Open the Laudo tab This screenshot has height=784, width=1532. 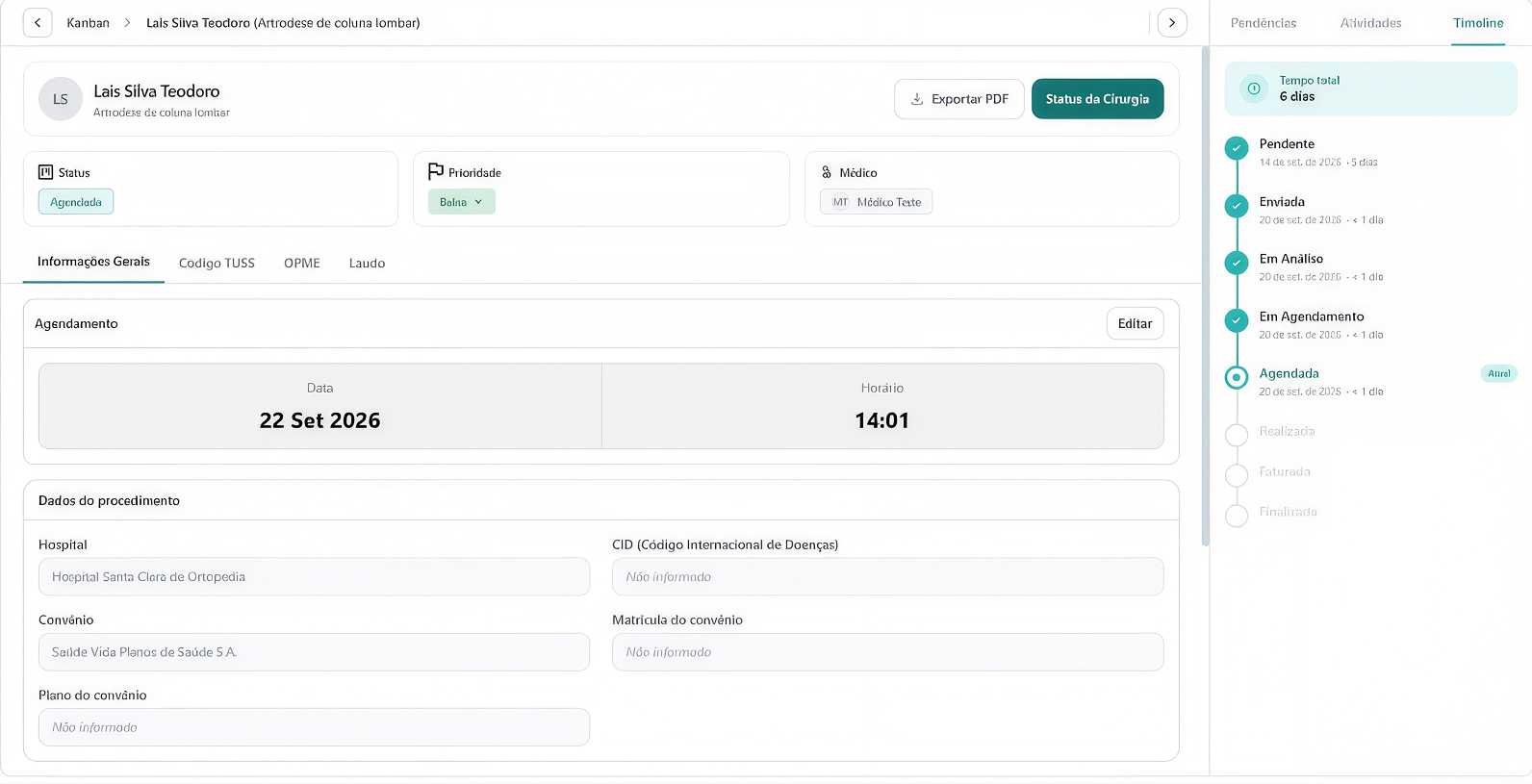pos(367,263)
